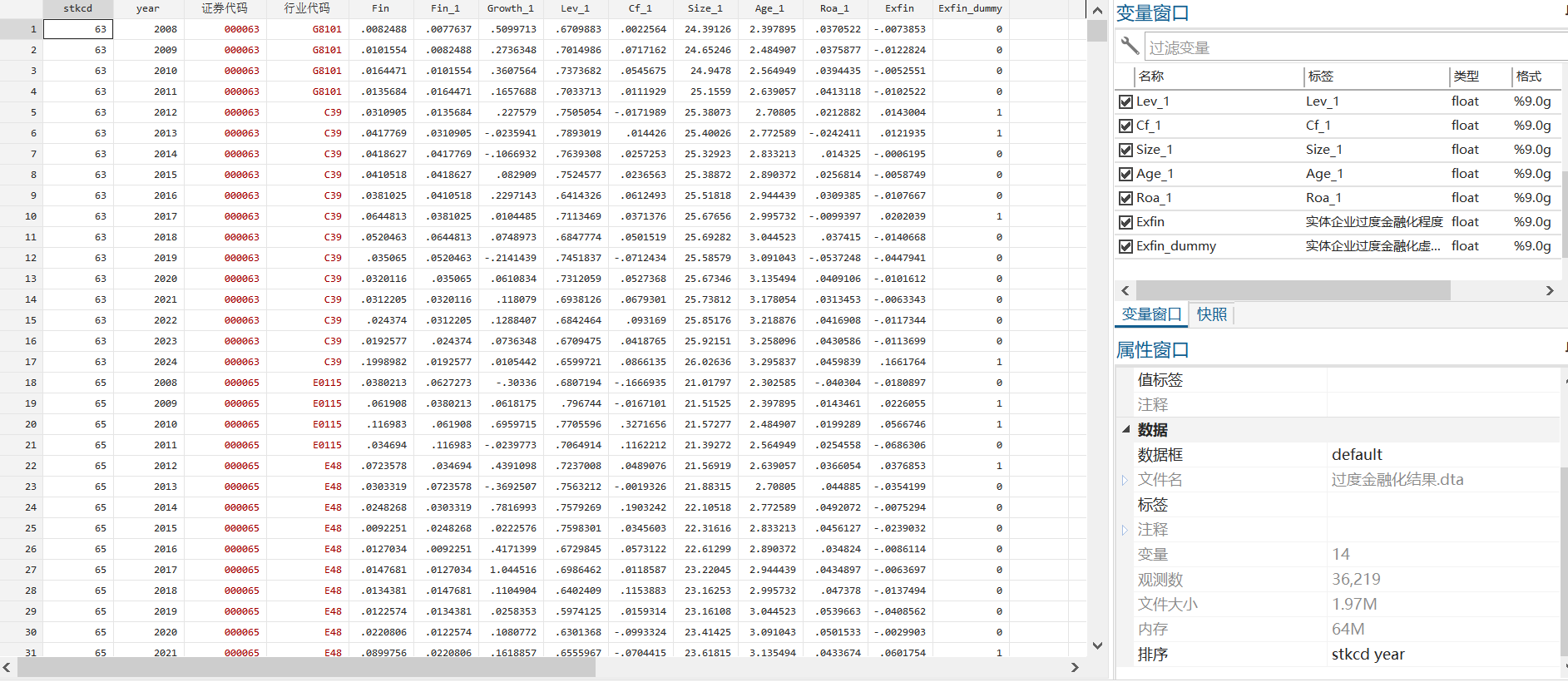Click the data grid scroll-right arrow
The image size is (1568, 687).
[1075, 667]
